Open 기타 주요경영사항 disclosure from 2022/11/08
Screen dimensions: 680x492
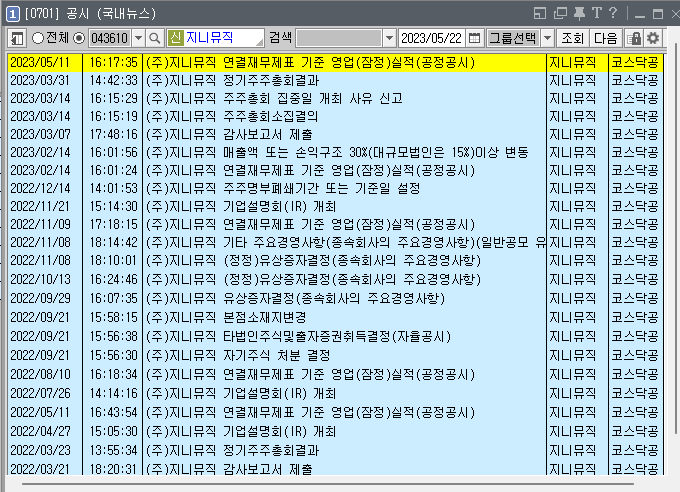coord(335,242)
